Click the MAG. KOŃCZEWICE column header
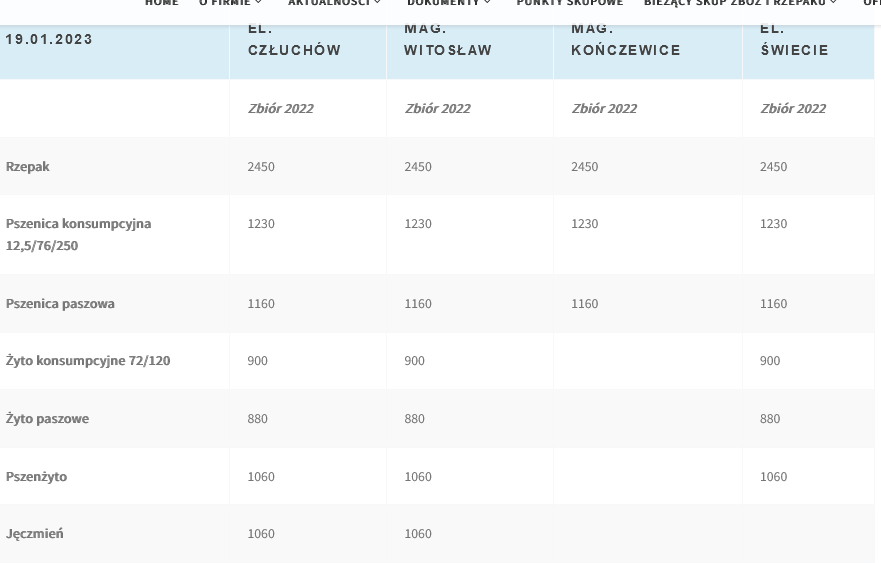The image size is (881, 563). tap(625, 40)
